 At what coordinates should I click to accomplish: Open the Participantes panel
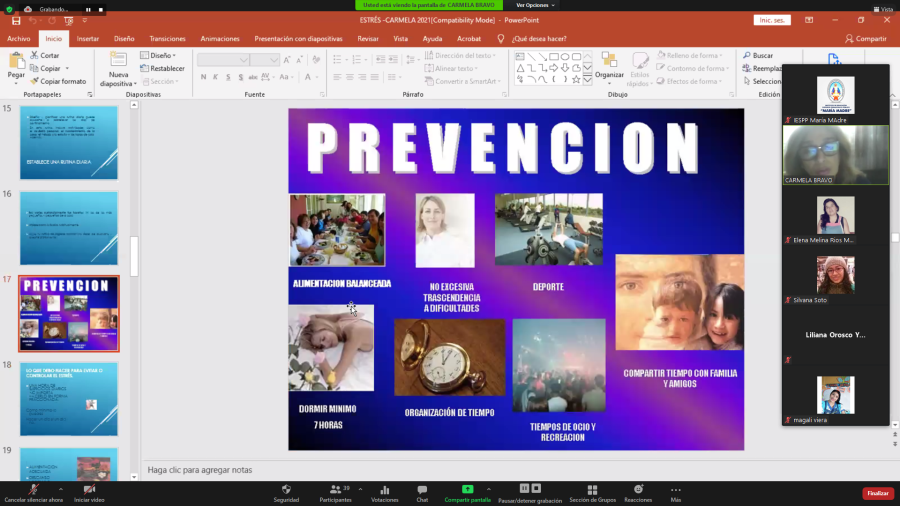335,490
